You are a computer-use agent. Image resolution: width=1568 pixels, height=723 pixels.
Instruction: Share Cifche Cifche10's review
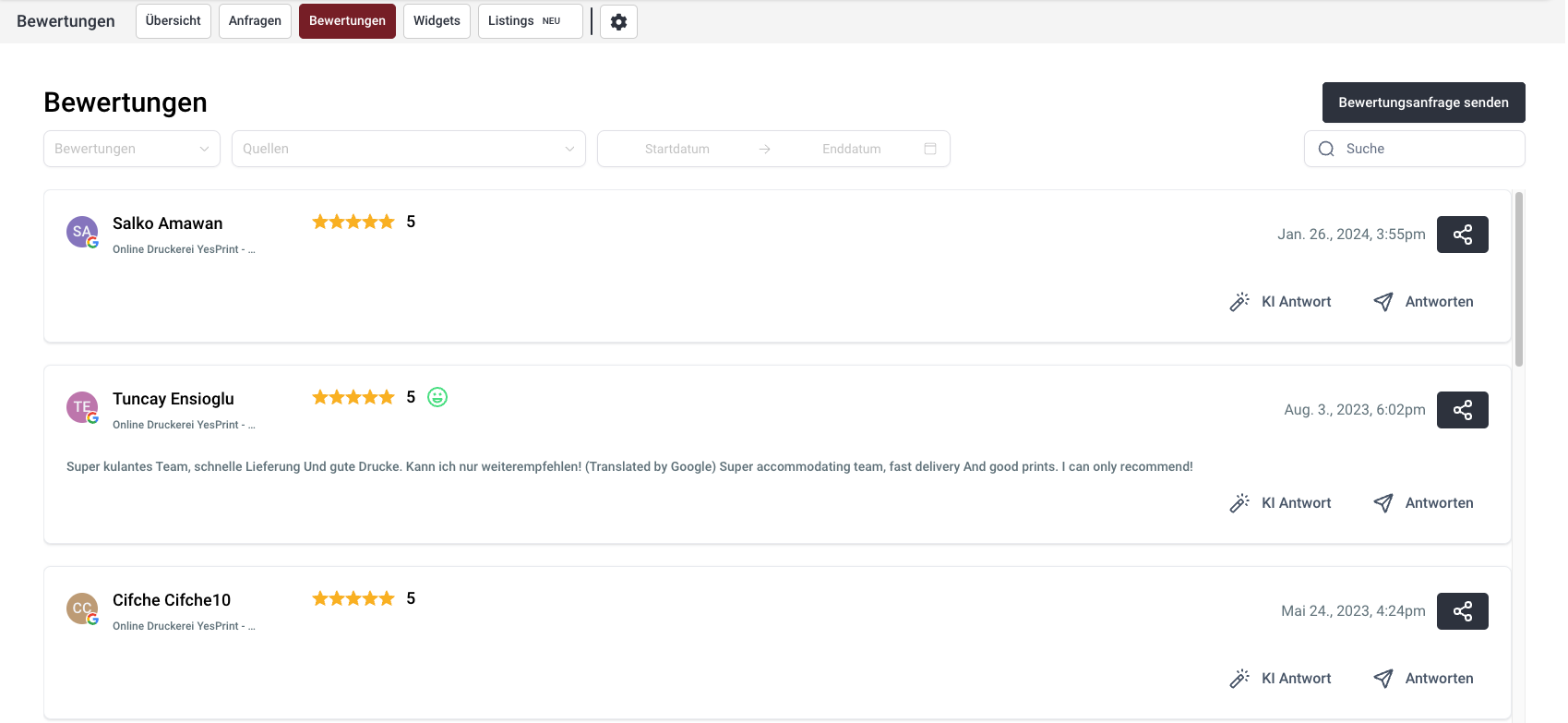(1462, 611)
